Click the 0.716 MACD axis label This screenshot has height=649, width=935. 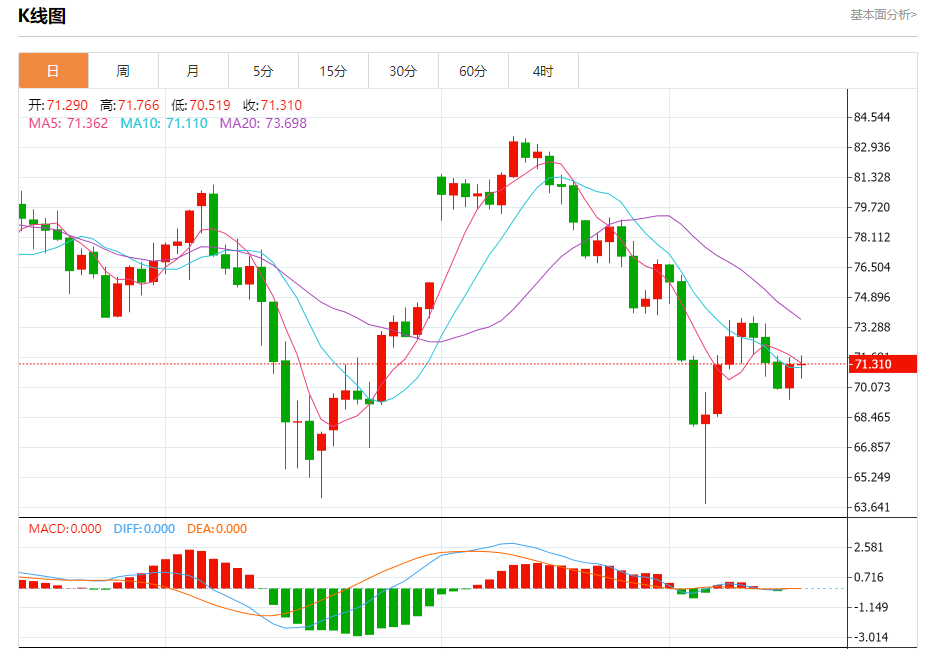[869, 577]
